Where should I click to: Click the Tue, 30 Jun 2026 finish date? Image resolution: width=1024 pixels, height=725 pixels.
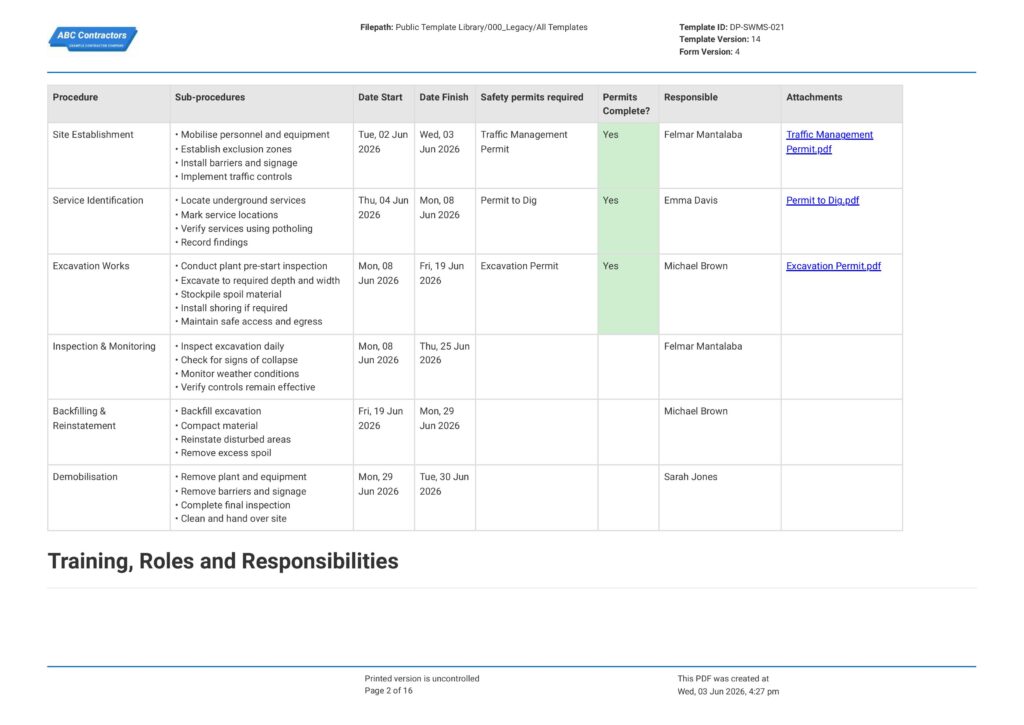[x=444, y=484]
